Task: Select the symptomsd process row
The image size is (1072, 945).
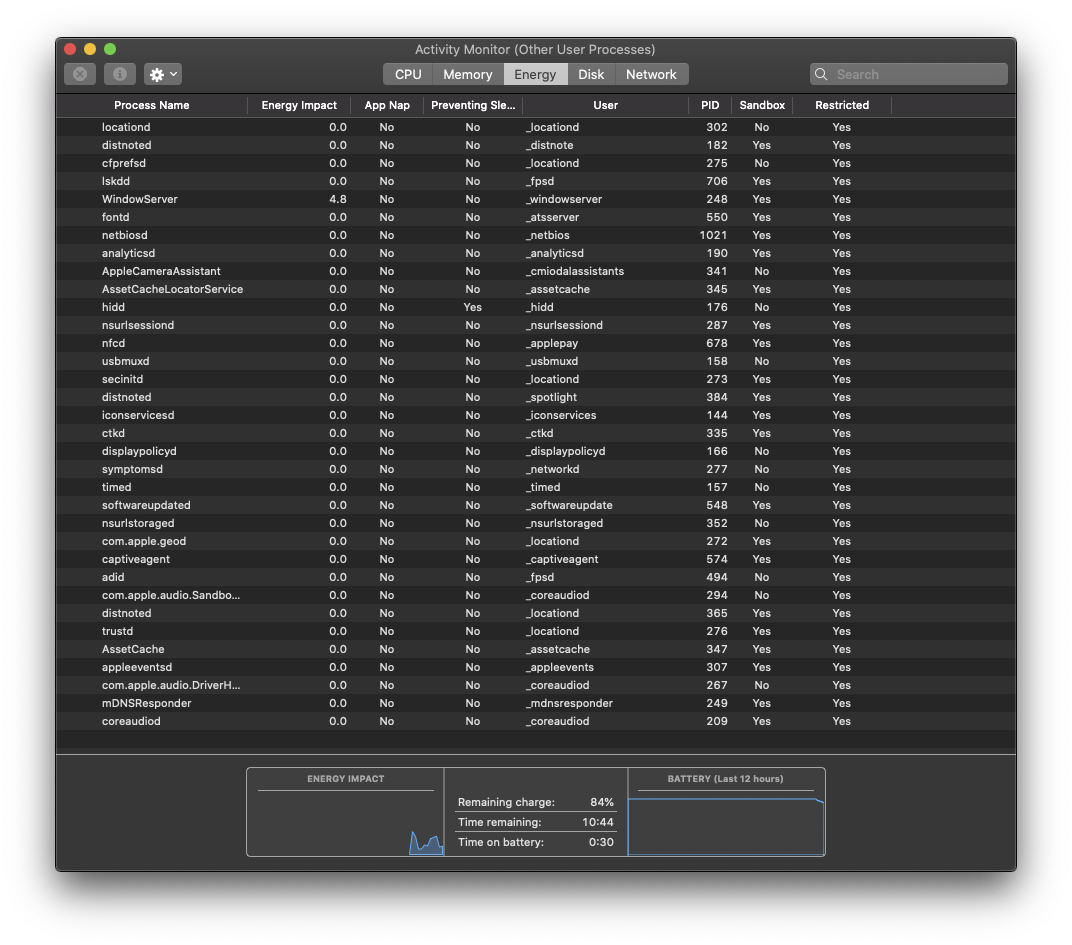Action: [x=536, y=469]
